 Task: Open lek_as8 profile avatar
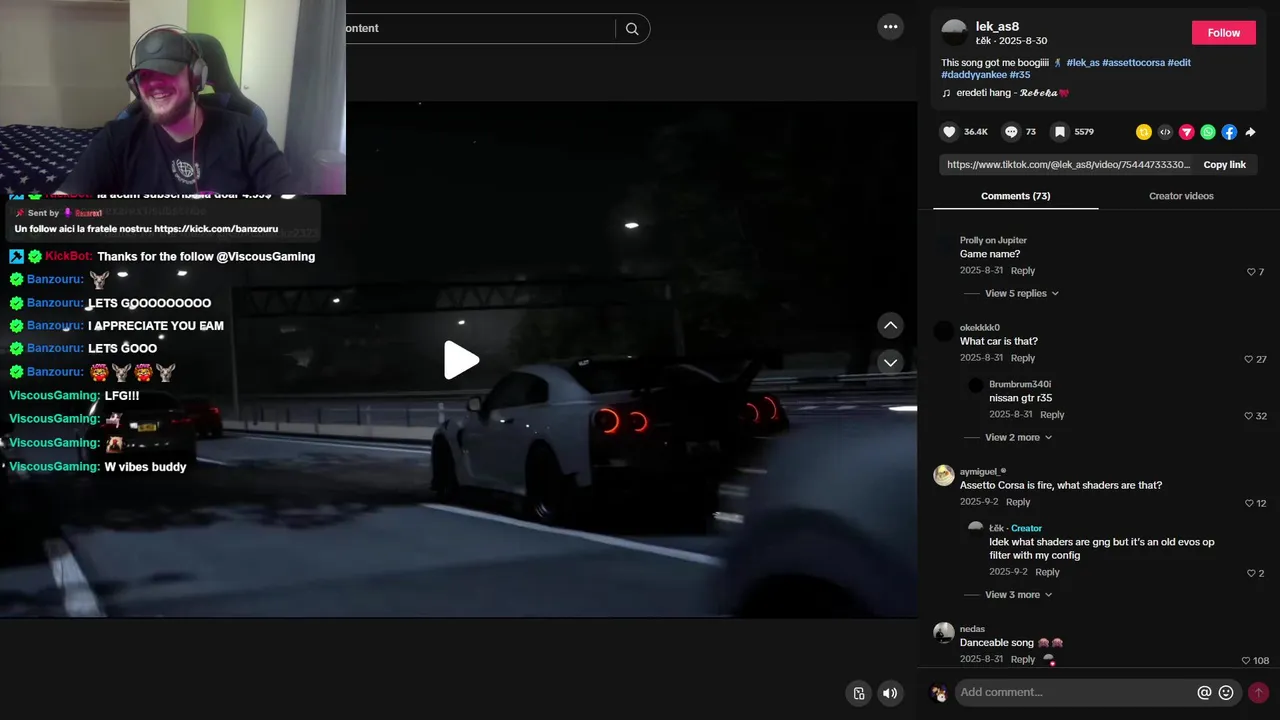(x=955, y=33)
